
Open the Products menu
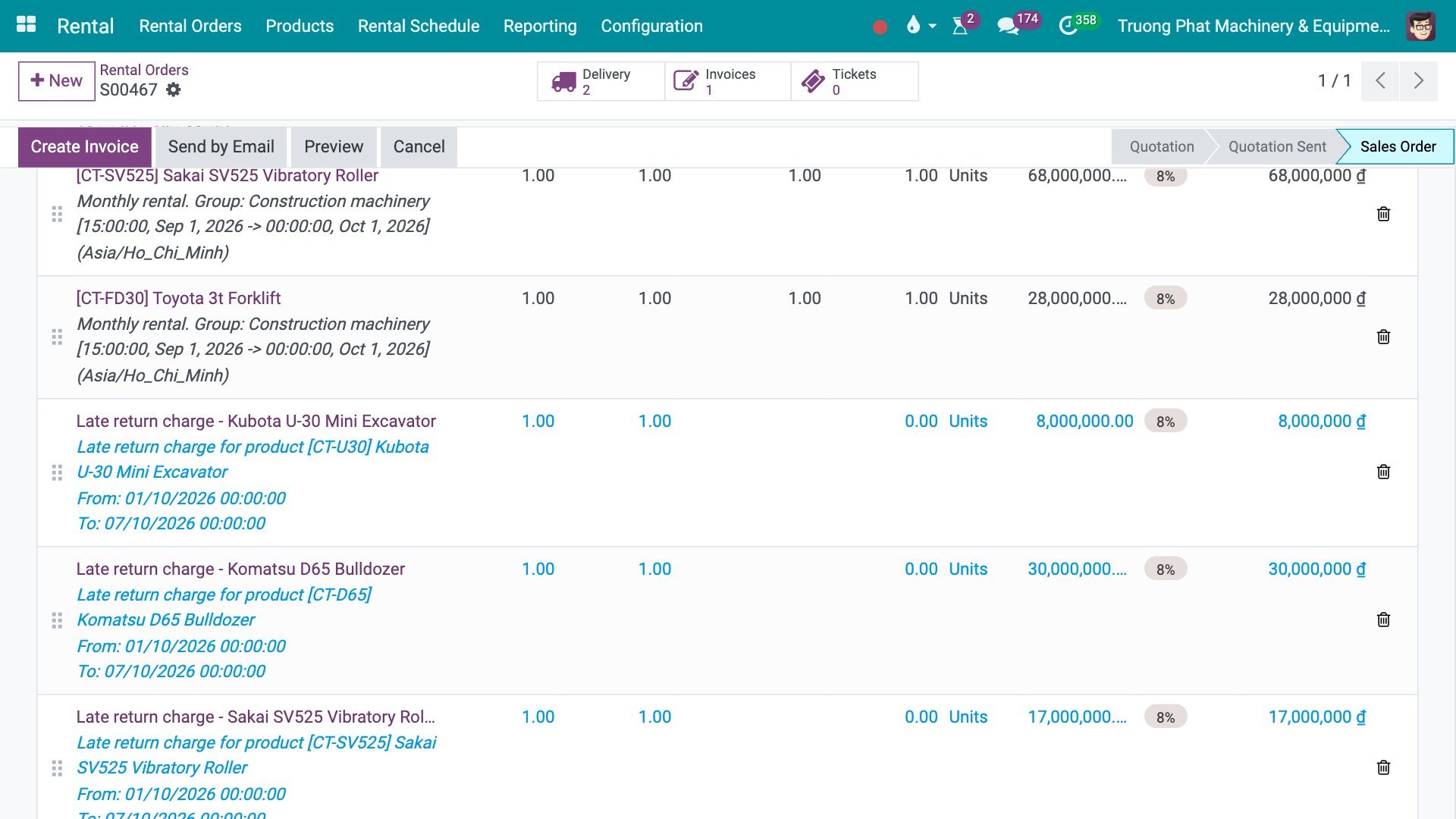[x=300, y=26]
